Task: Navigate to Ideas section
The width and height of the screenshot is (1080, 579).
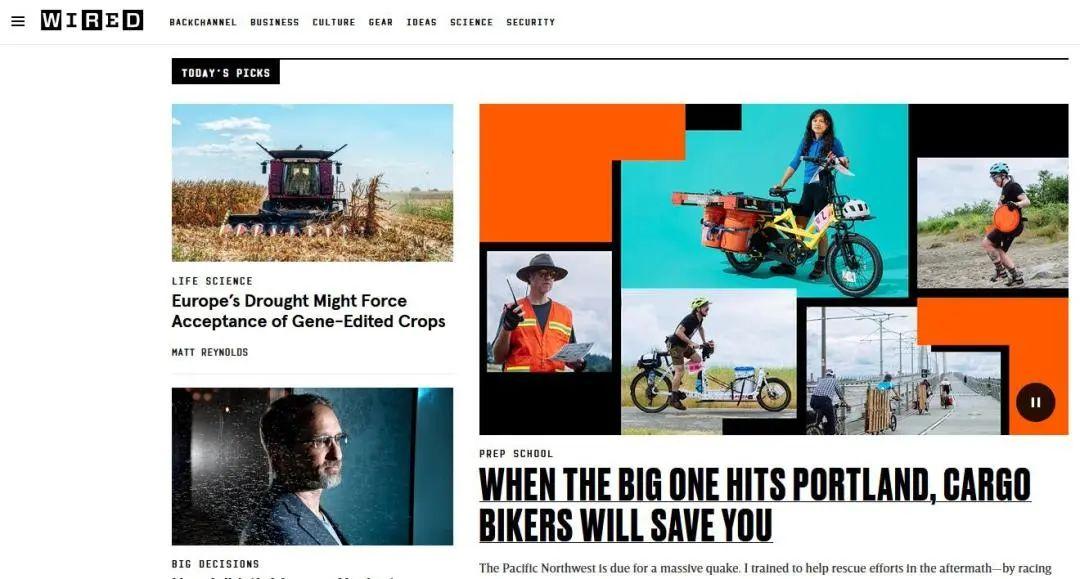Action: (x=422, y=22)
